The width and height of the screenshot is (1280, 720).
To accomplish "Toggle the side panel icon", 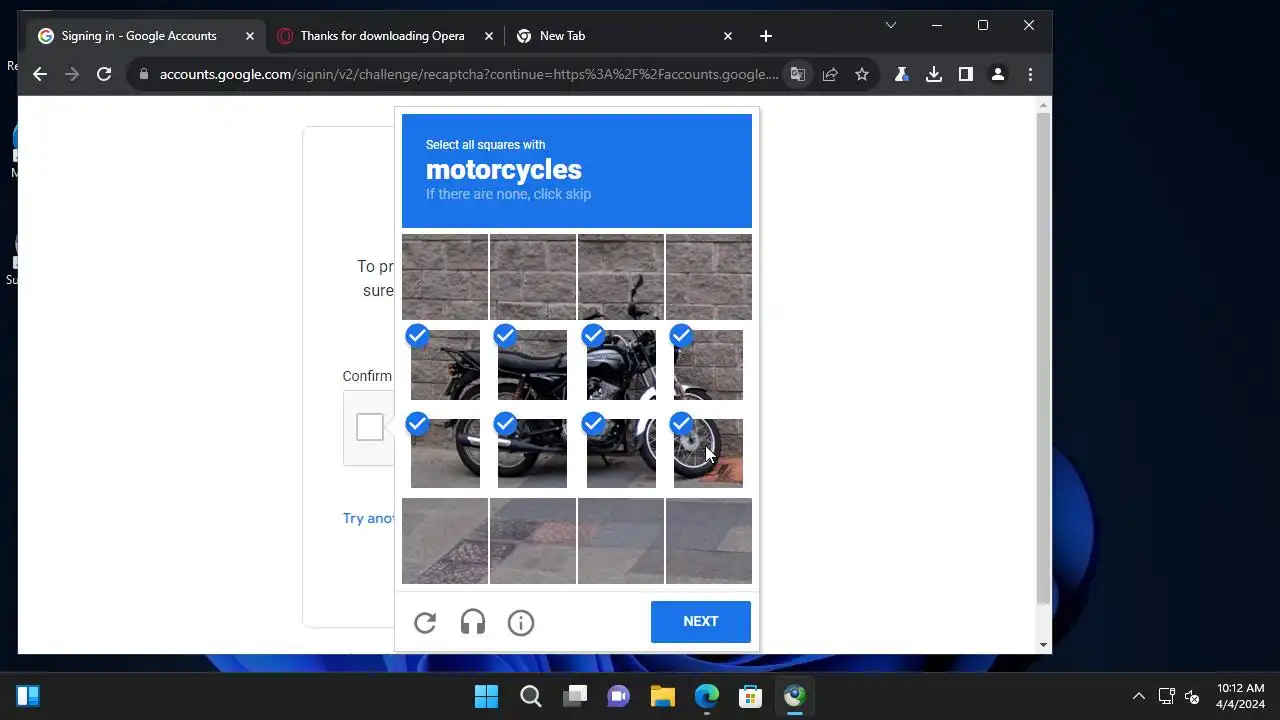I will (x=966, y=74).
